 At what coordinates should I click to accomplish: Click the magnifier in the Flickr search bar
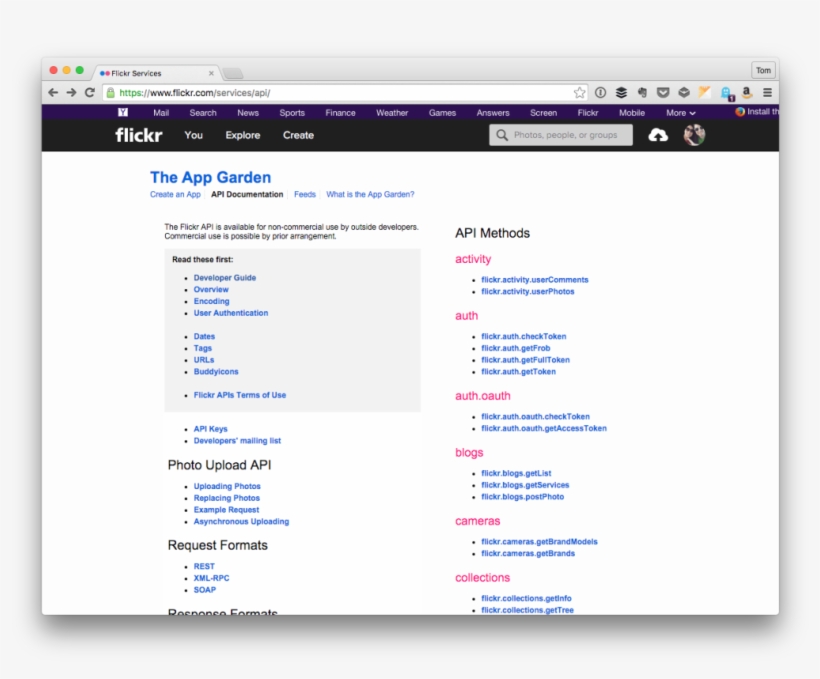click(x=500, y=135)
